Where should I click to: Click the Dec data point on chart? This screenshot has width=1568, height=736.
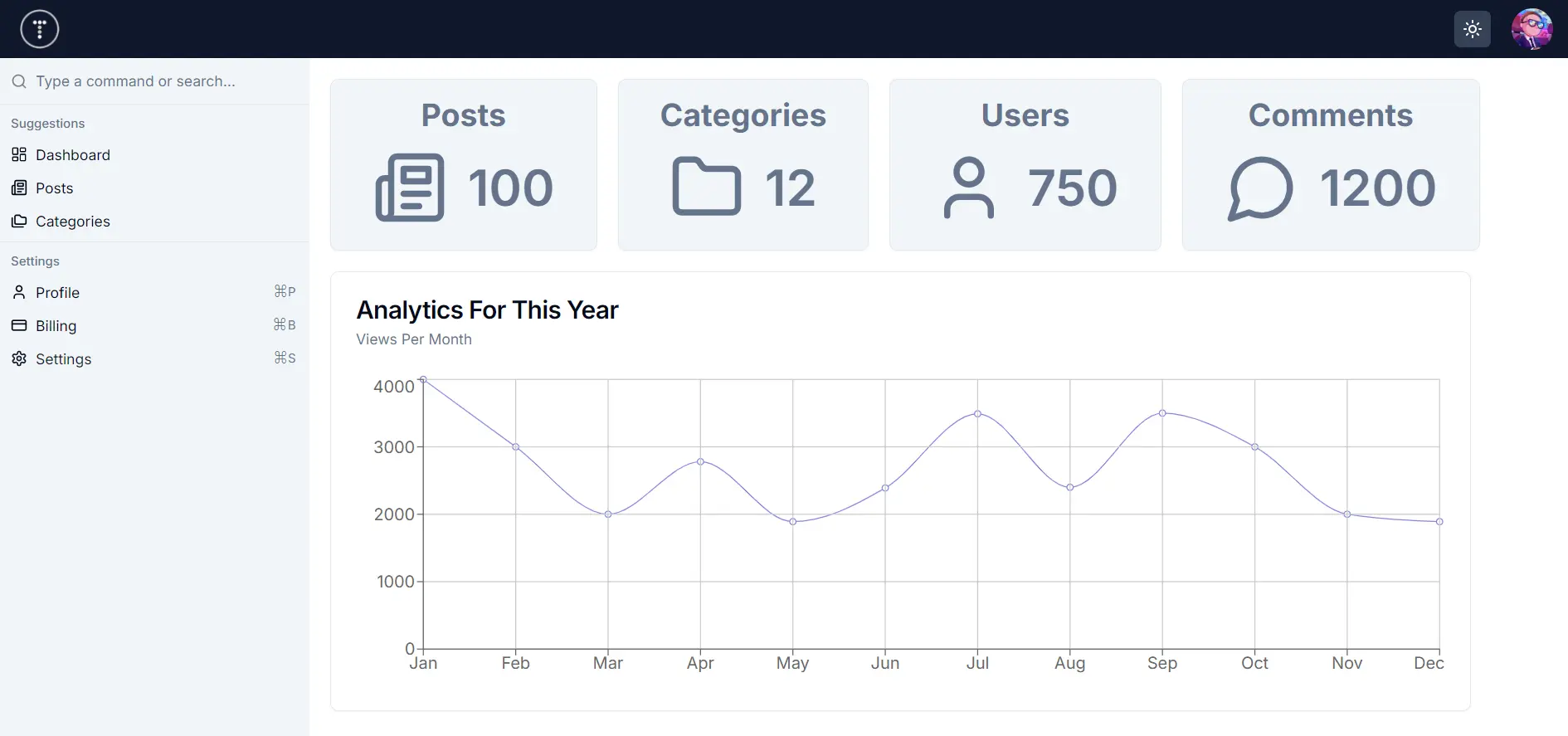coord(1439,522)
